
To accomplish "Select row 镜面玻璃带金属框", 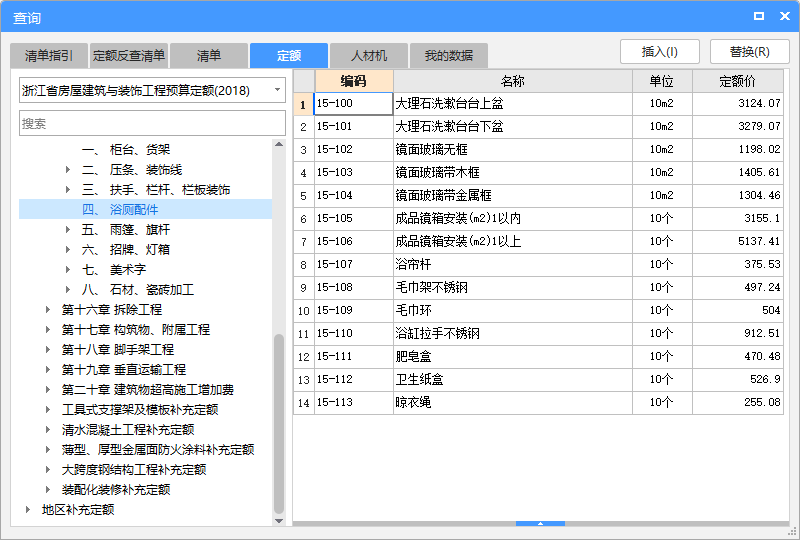I will point(538,195).
